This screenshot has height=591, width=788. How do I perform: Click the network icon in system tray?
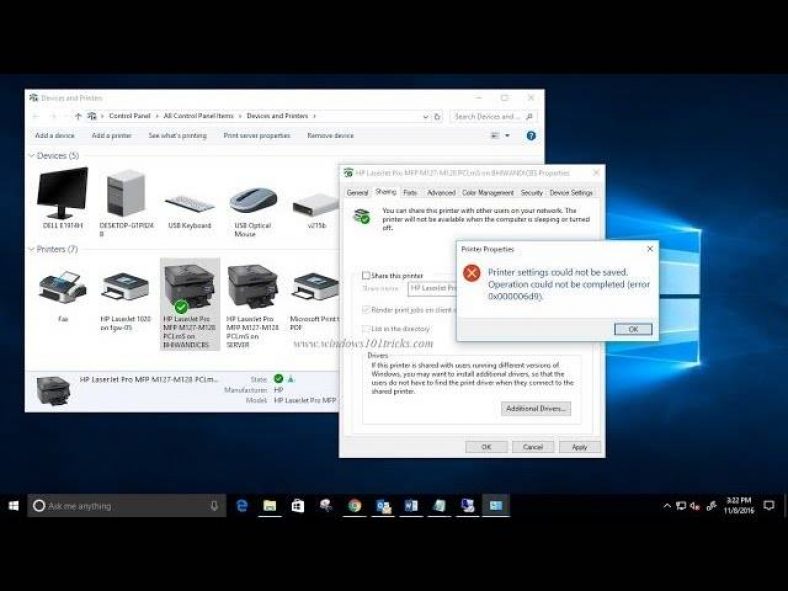[681, 506]
